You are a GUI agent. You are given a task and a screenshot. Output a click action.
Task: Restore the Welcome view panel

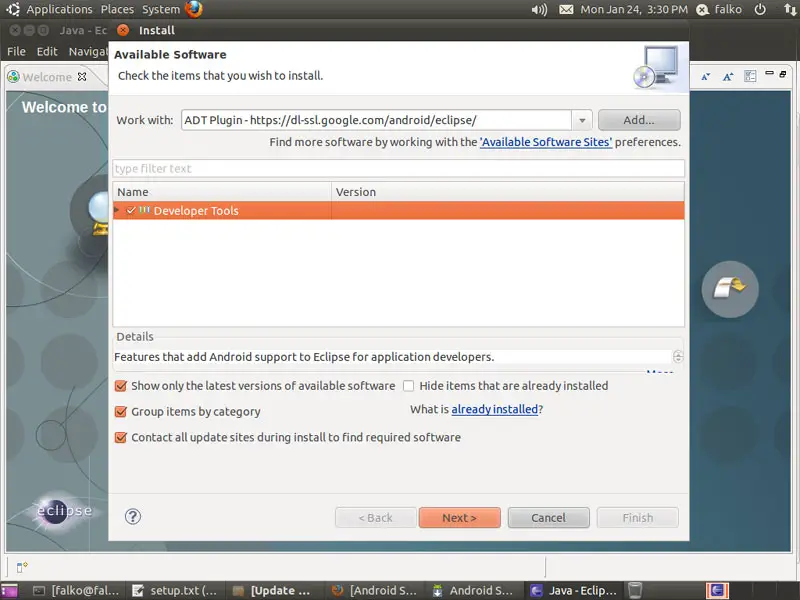[783, 74]
